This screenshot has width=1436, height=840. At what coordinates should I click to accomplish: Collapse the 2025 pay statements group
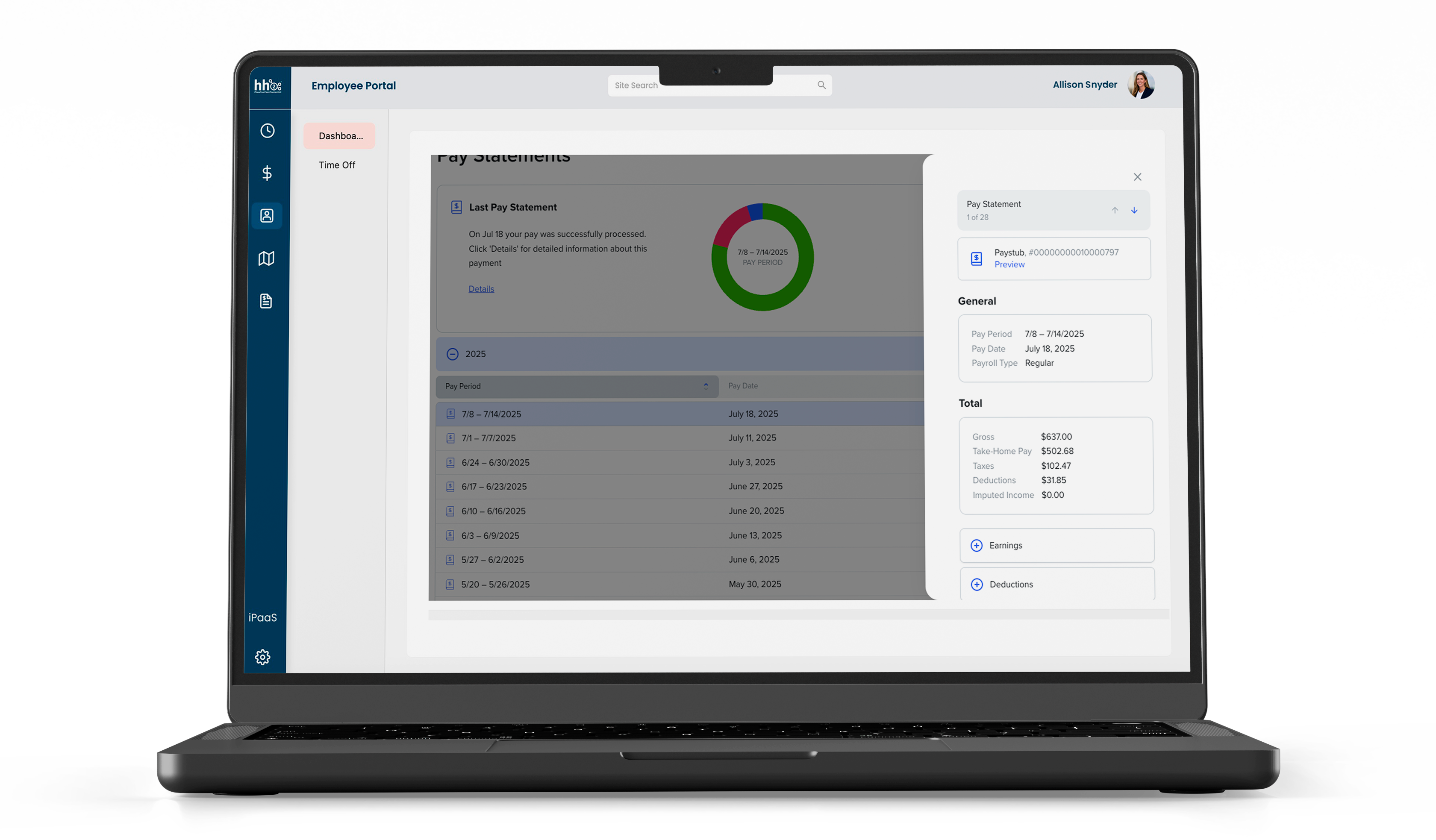coord(453,354)
